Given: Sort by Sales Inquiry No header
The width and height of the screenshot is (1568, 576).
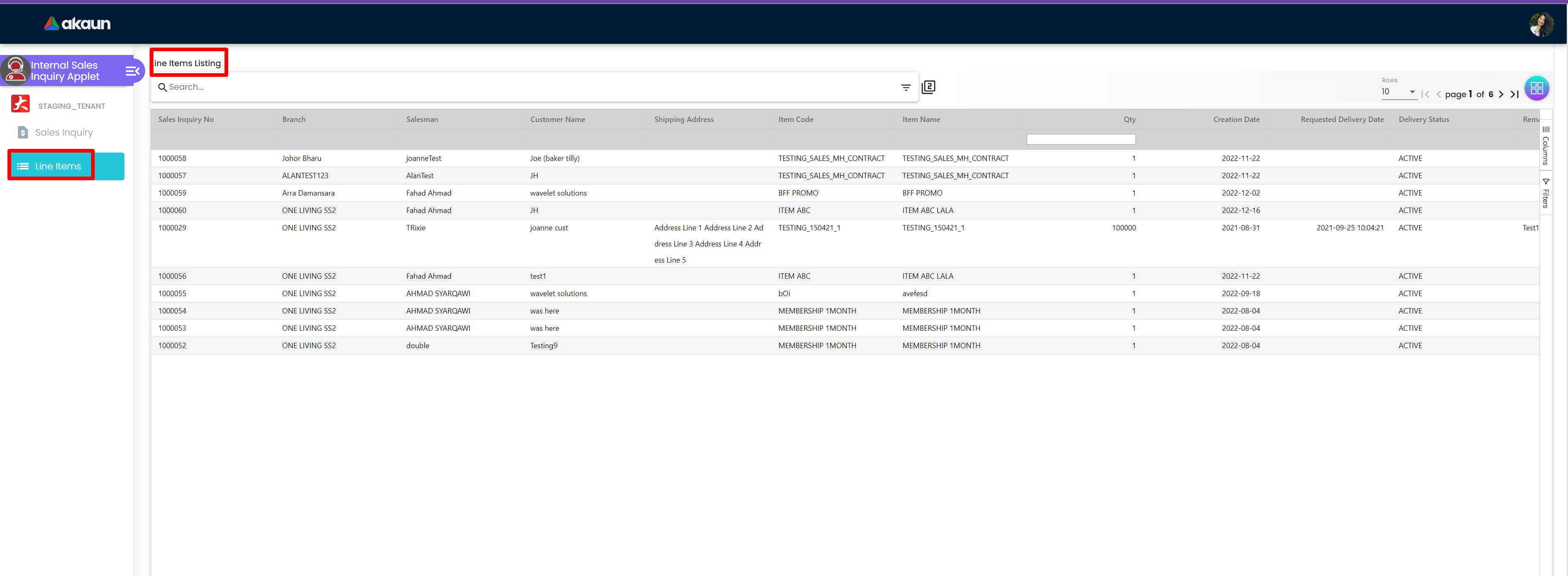Looking at the screenshot, I should pyautogui.click(x=186, y=120).
